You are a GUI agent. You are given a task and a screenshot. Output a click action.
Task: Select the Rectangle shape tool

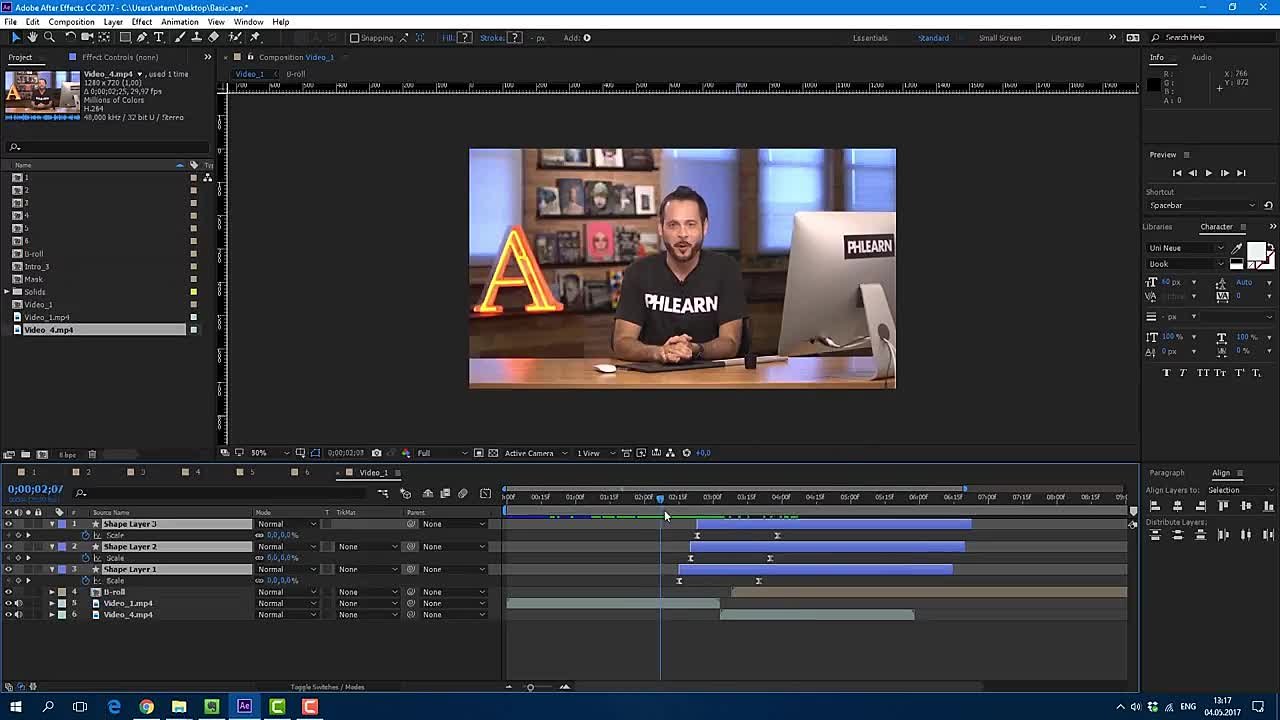point(125,37)
